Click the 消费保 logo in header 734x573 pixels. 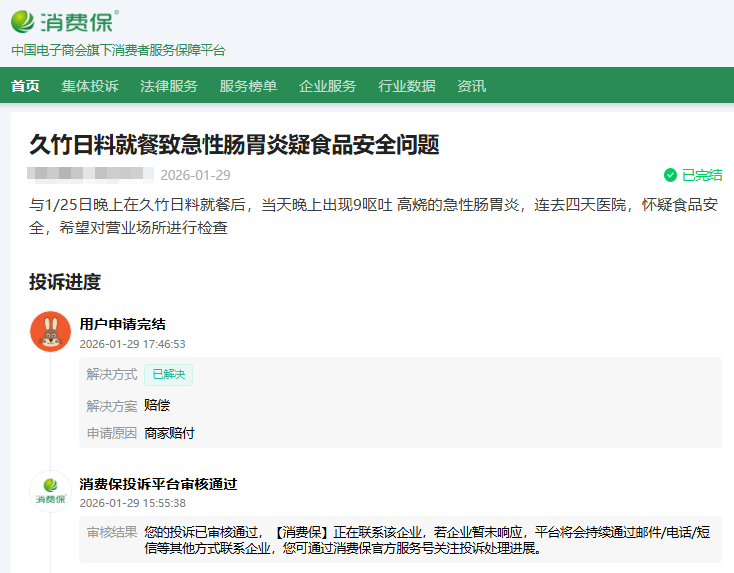pos(65,20)
